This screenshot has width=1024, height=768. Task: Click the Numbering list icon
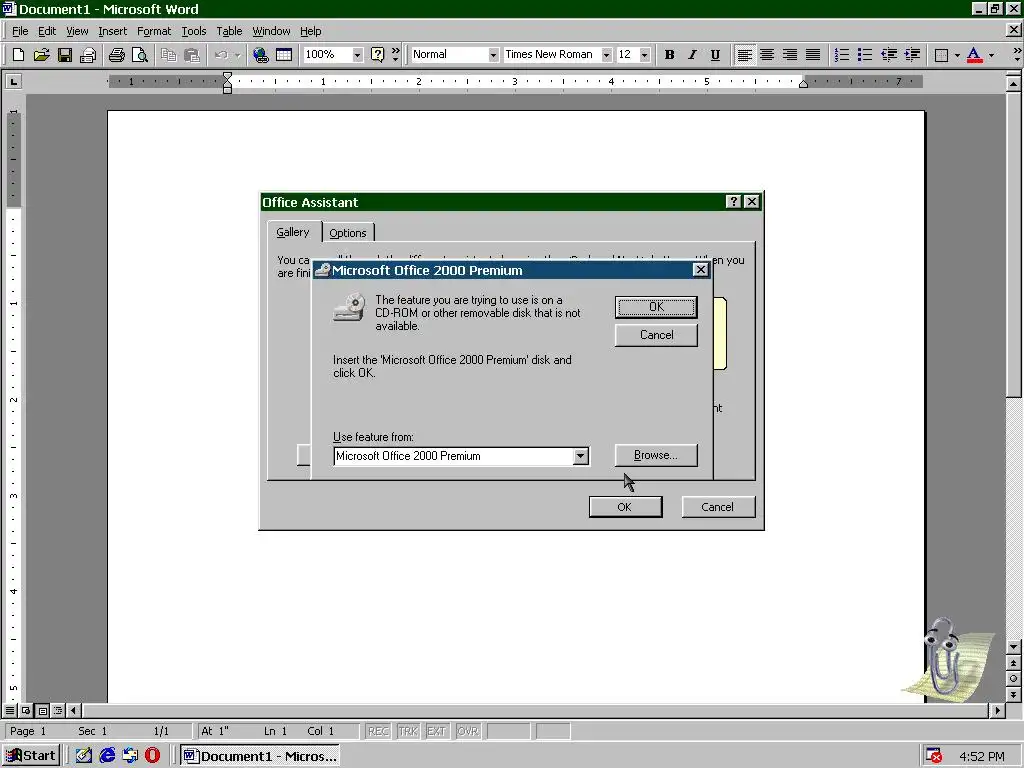click(842, 55)
